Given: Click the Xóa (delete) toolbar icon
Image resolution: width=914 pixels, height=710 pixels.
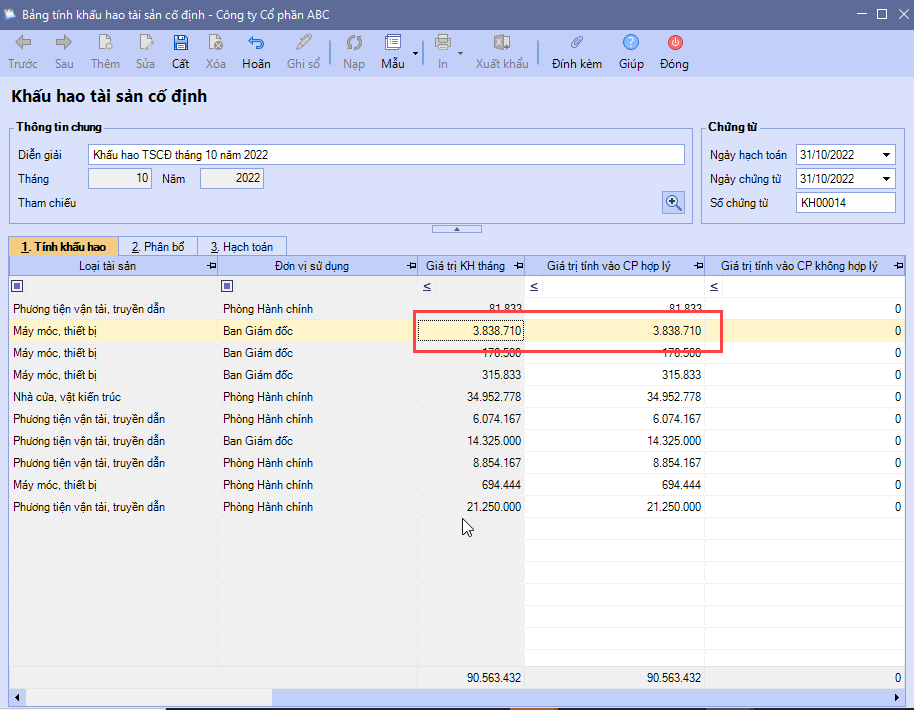Looking at the screenshot, I should tap(215, 43).
